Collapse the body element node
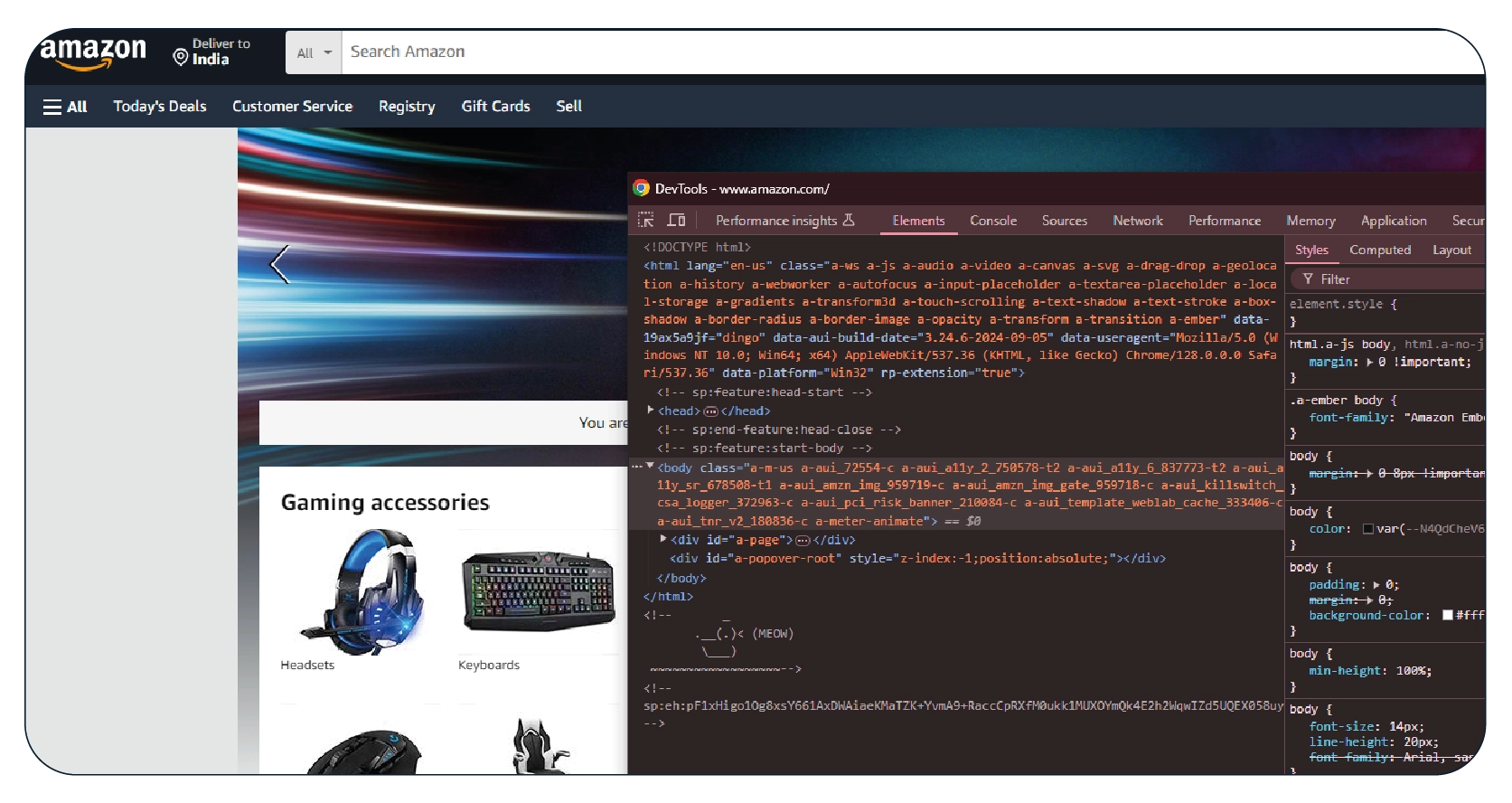 650,467
